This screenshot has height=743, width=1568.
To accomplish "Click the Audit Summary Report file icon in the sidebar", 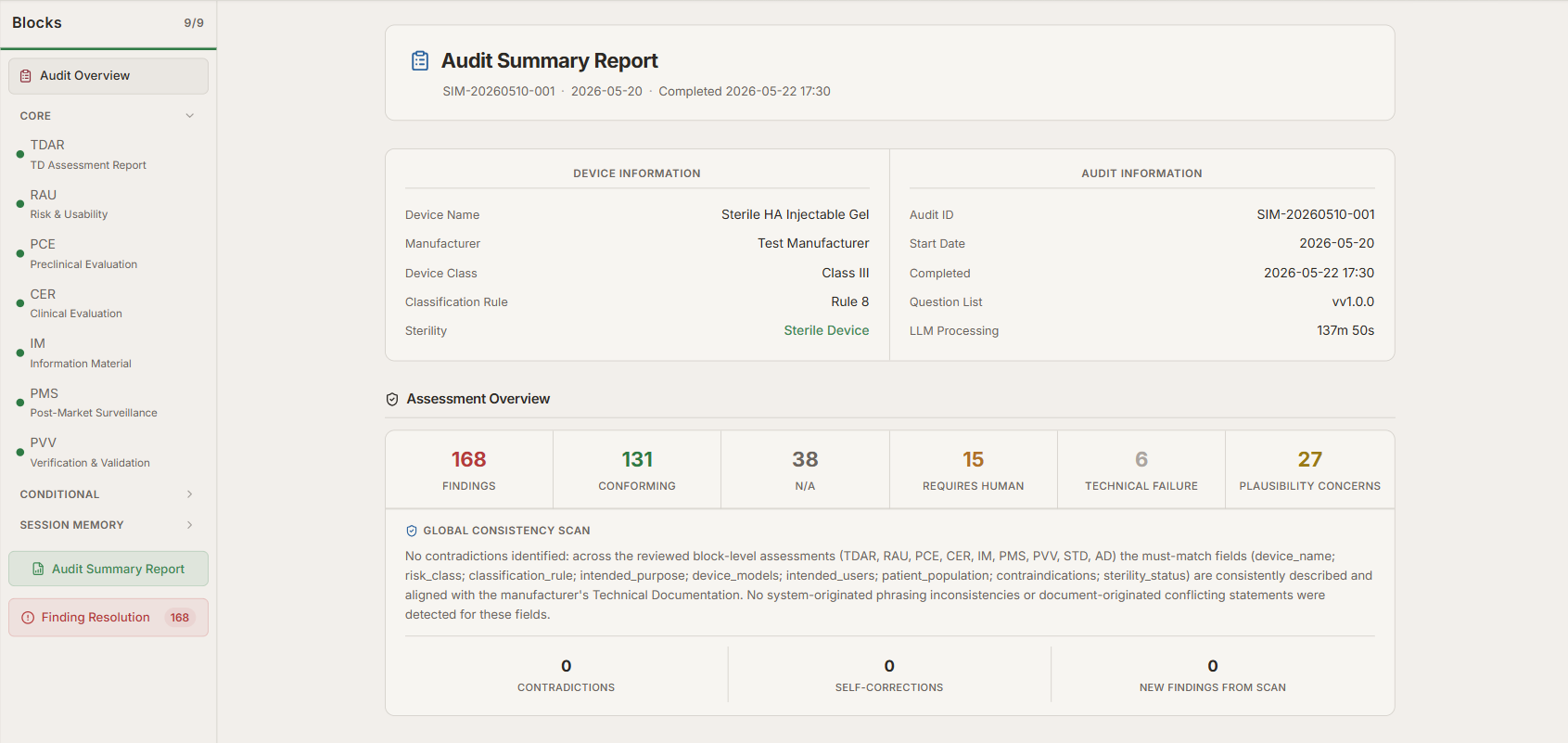I will click(x=38, y=569).
